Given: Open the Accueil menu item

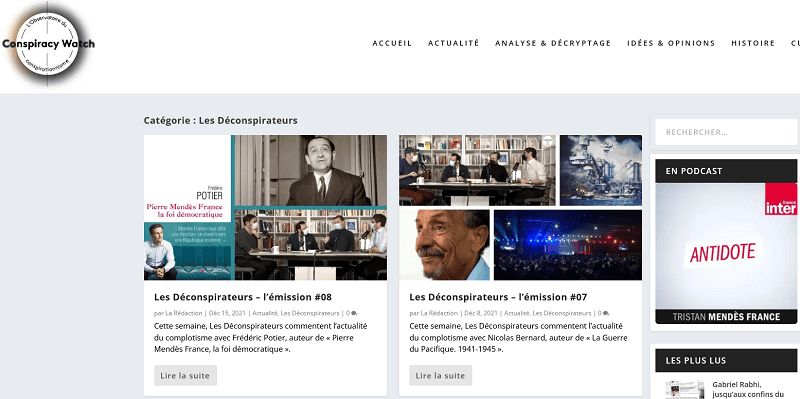Looking at the screenshot, I should pos(392,43).
